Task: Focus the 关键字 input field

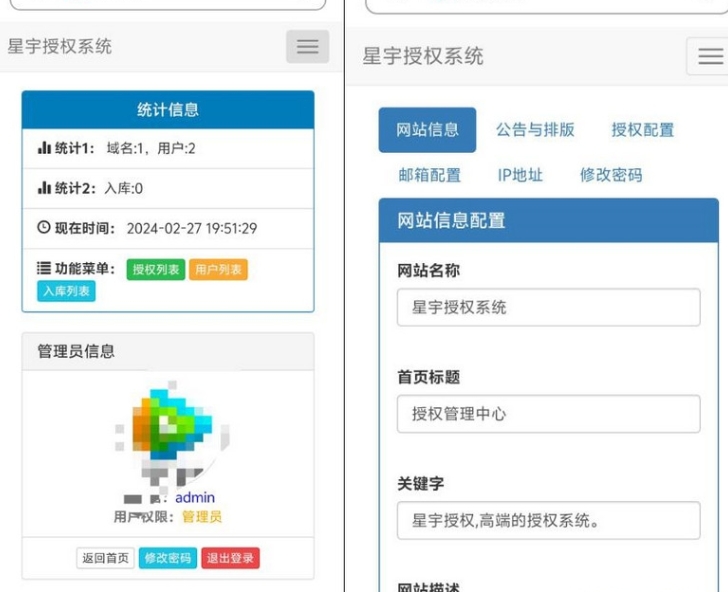Action: point(548,520)
